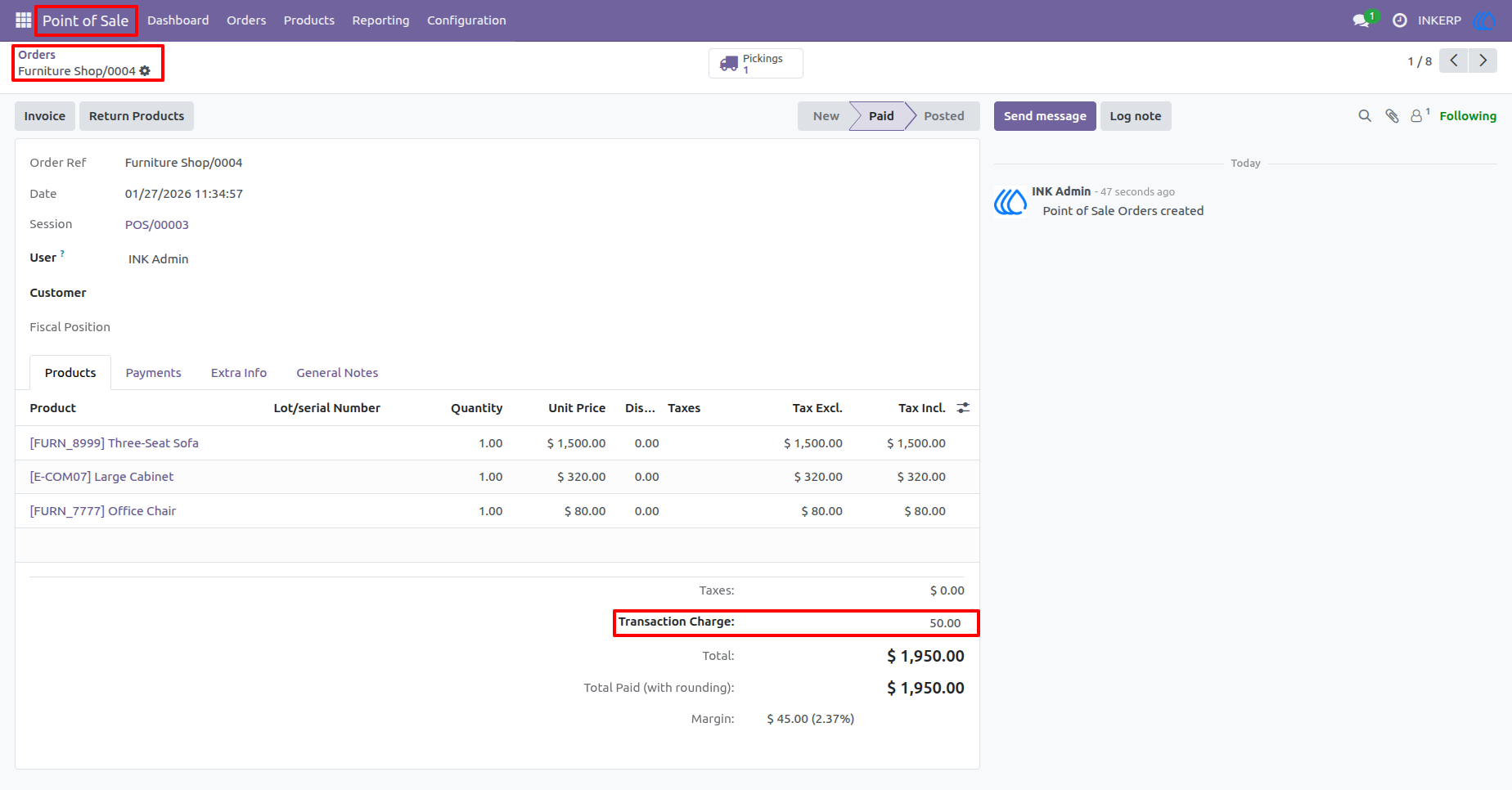Image resolution: width=1512 pixels, height=790 pixels.
Task: Open the column settings adjust icon
Action: [x=963, y=407]
